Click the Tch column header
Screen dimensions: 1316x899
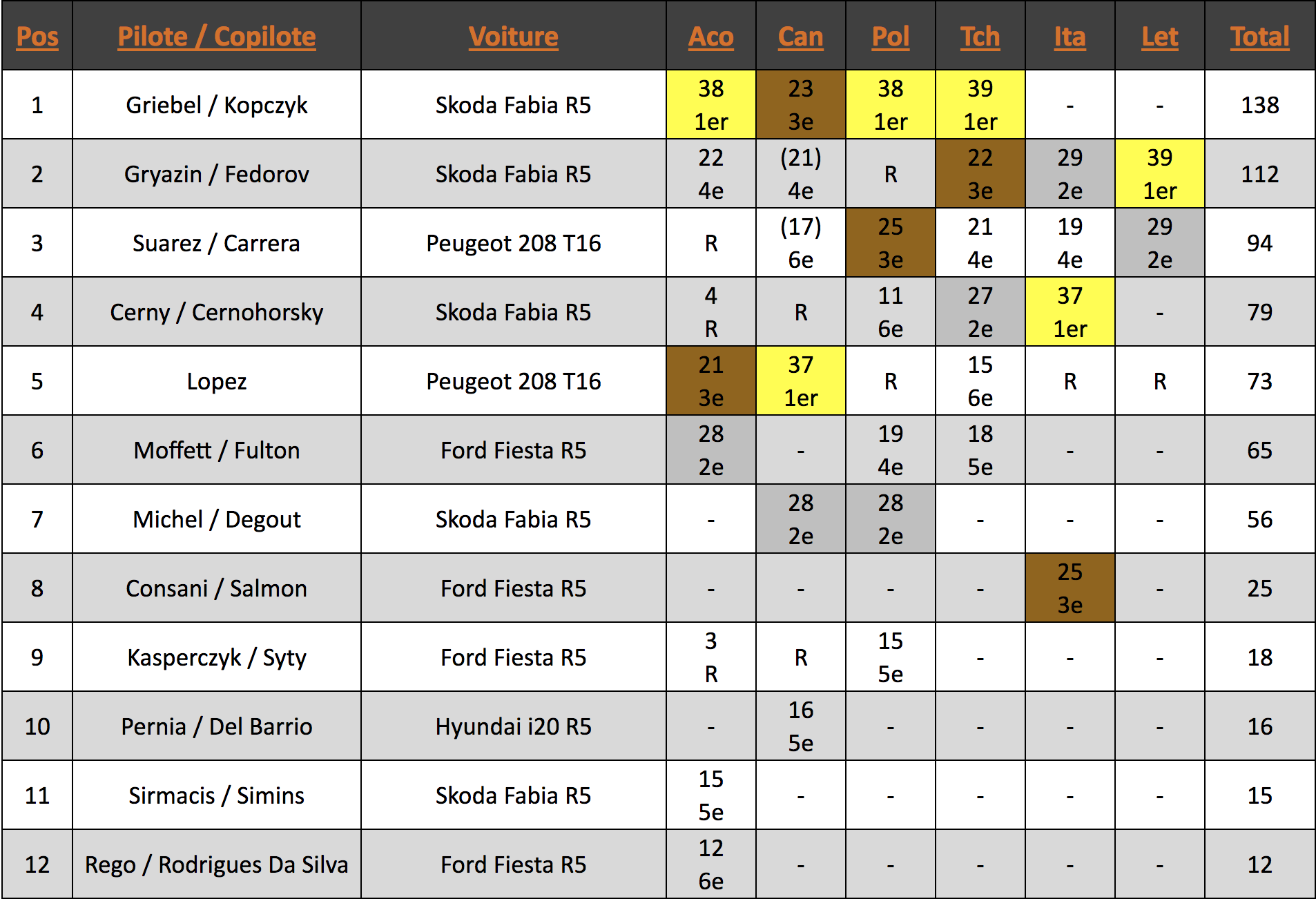pyautogui.click(x=980, y=37)
